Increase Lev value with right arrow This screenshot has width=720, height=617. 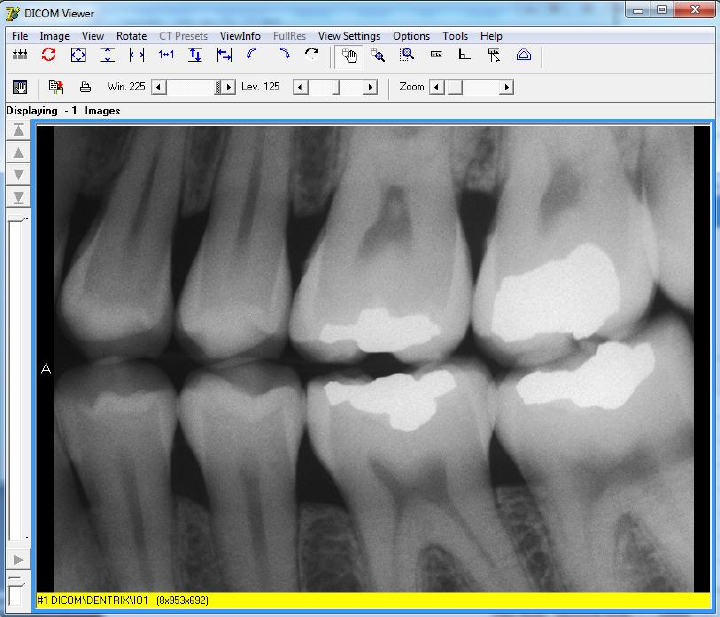click(x=370, y=87)
